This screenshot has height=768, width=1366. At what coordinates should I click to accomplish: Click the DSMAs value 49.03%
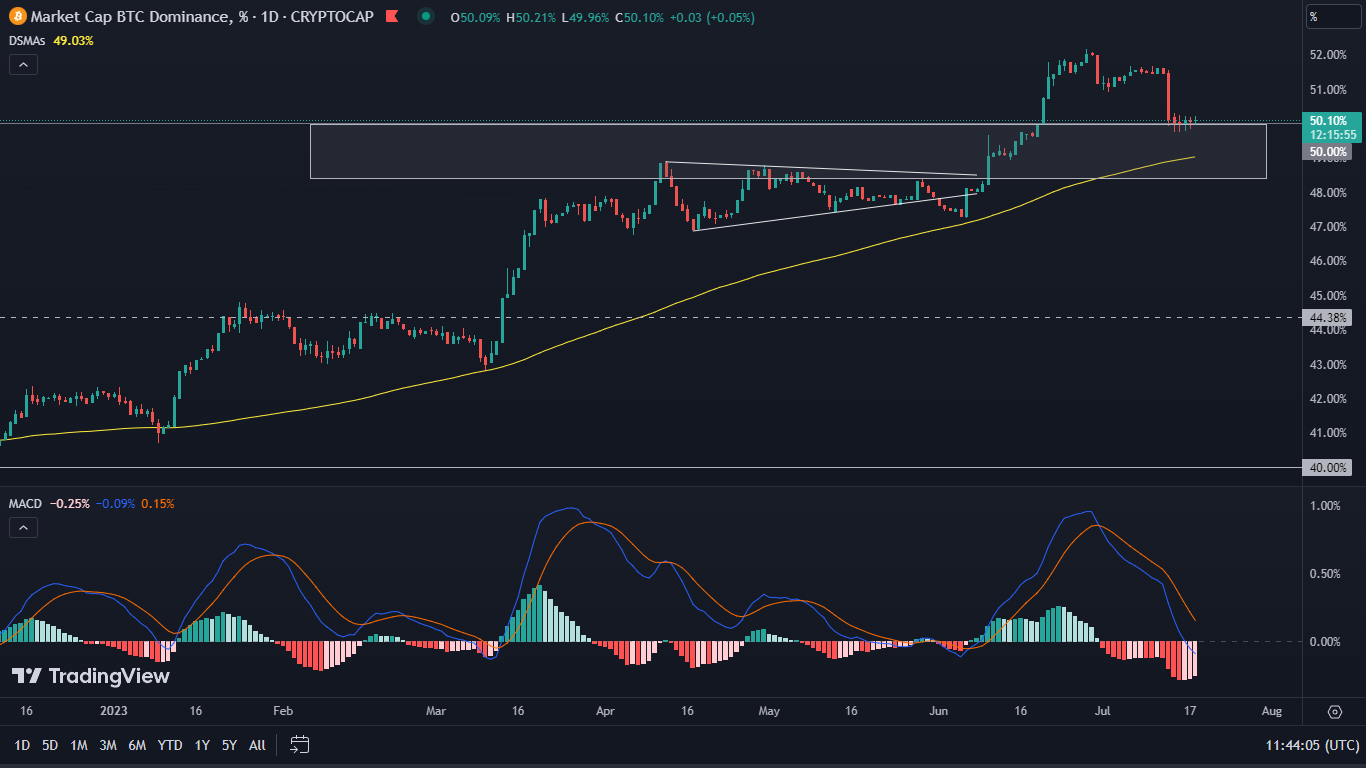73,41
